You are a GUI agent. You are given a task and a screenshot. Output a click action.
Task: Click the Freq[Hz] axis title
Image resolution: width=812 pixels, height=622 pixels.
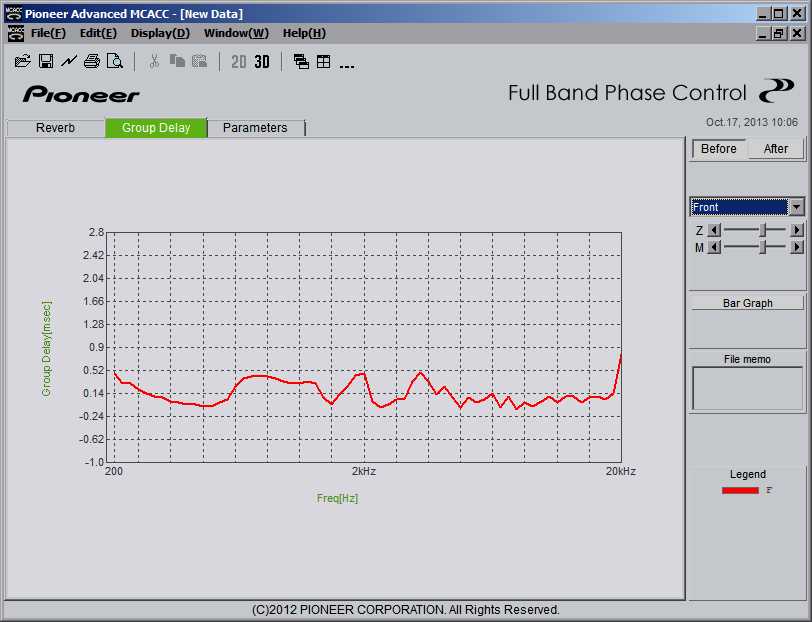point(337,498)
